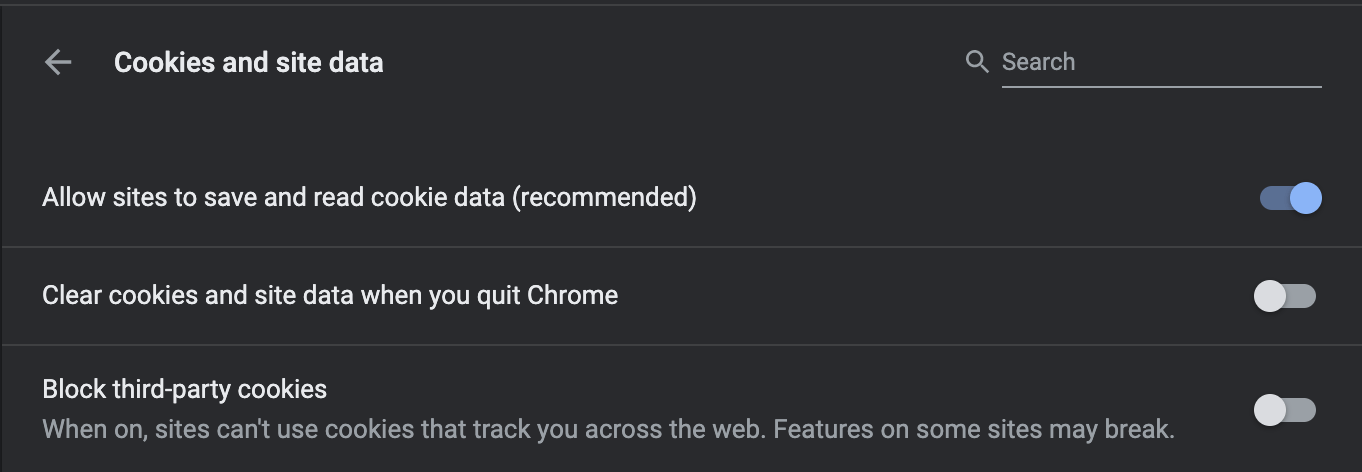Turn on the Block third-party cookies switch

pyautogui.click(x=1285, y=410)
